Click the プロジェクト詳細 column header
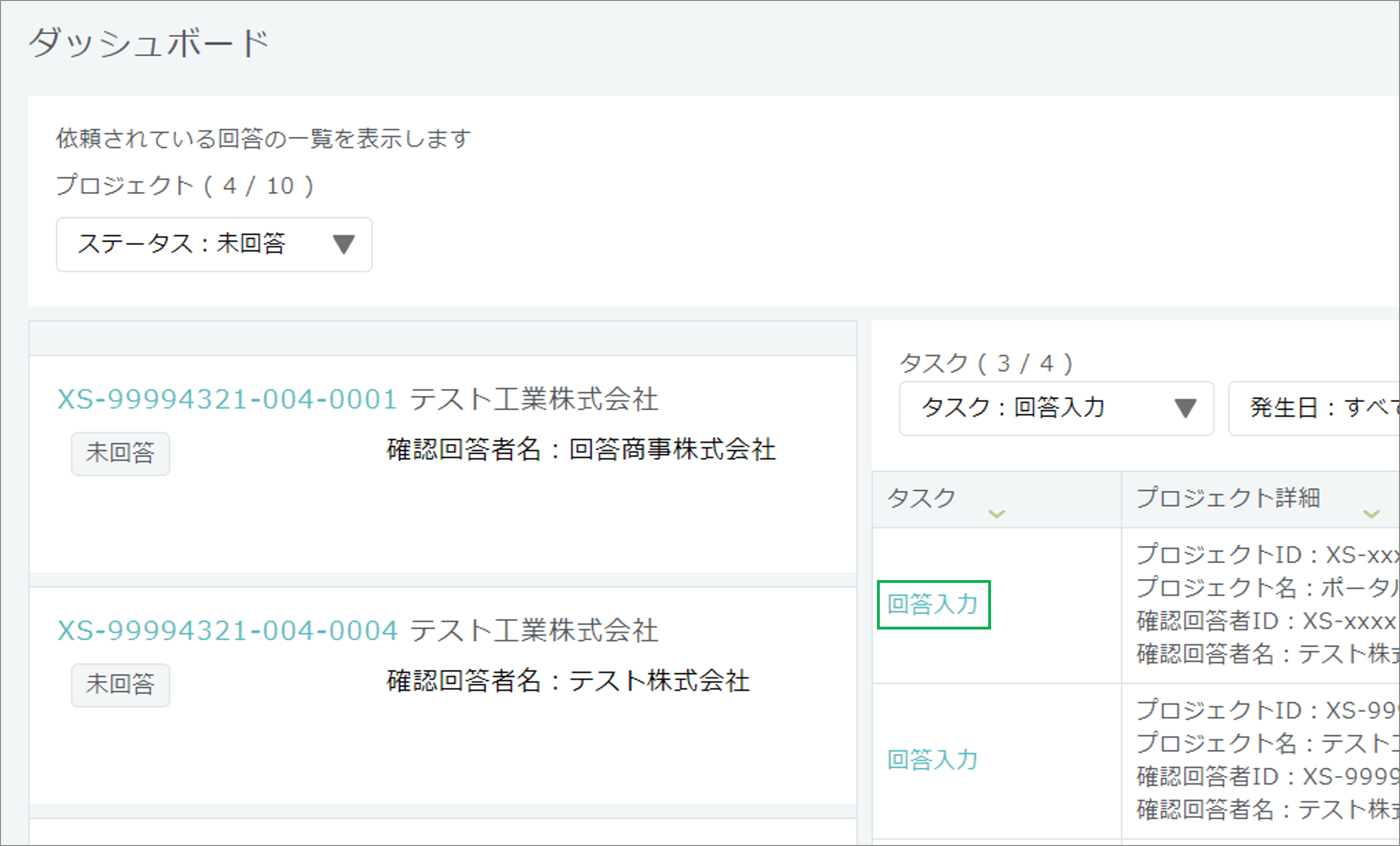 click(1227, 498)
